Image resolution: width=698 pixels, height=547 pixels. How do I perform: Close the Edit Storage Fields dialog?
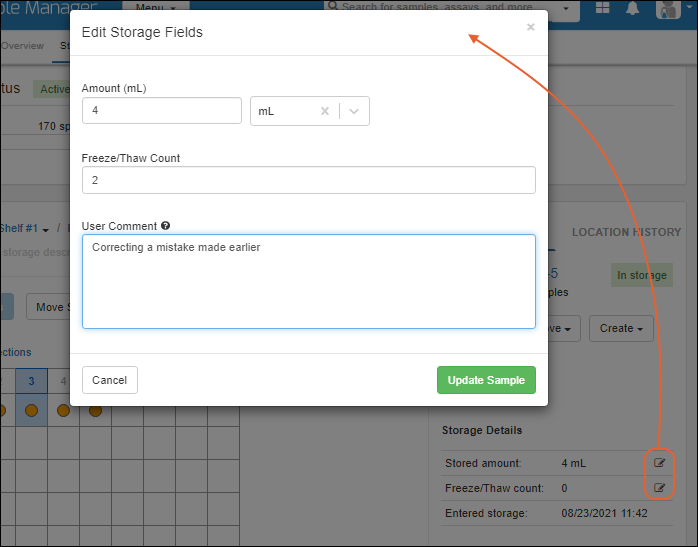point(530,28)
